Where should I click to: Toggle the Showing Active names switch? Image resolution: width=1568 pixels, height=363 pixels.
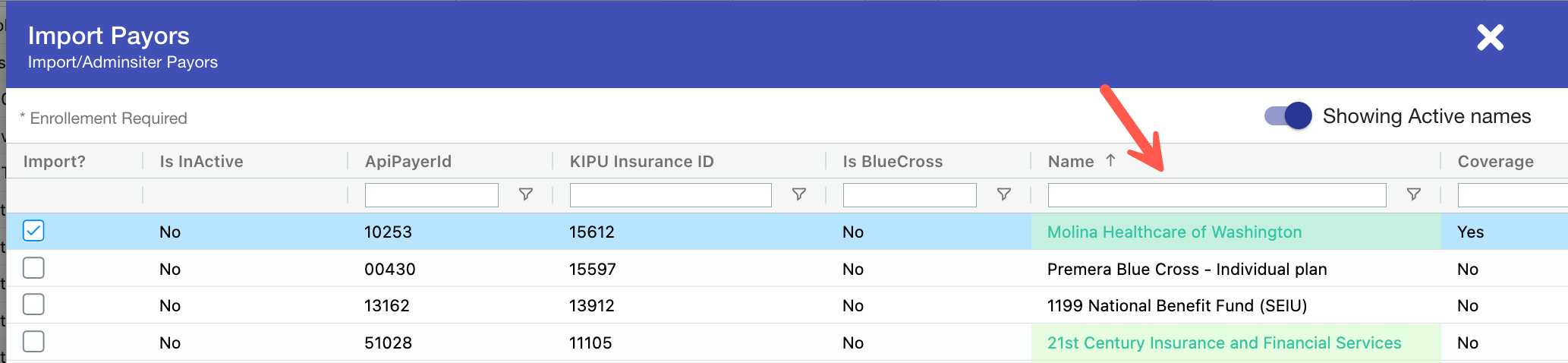point(1288,116)
